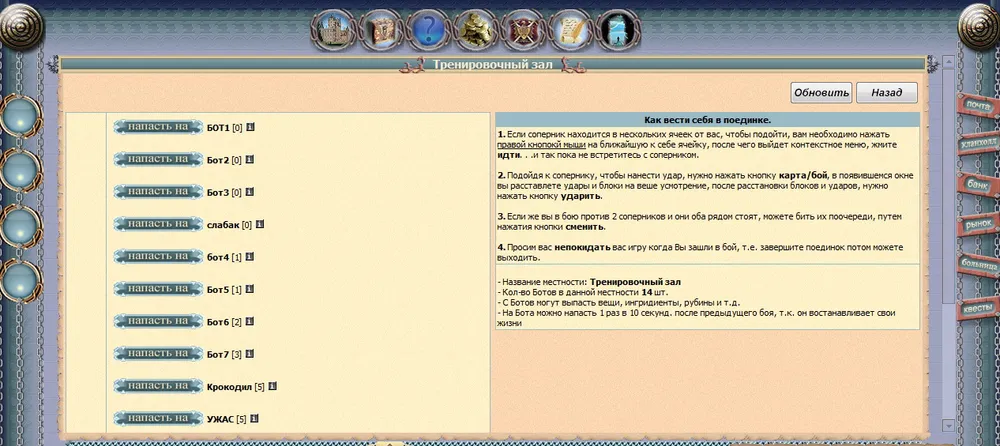
Task: Attack Бот7 with напасть на button
Action: pyautogui.click(x=158, y=354)
